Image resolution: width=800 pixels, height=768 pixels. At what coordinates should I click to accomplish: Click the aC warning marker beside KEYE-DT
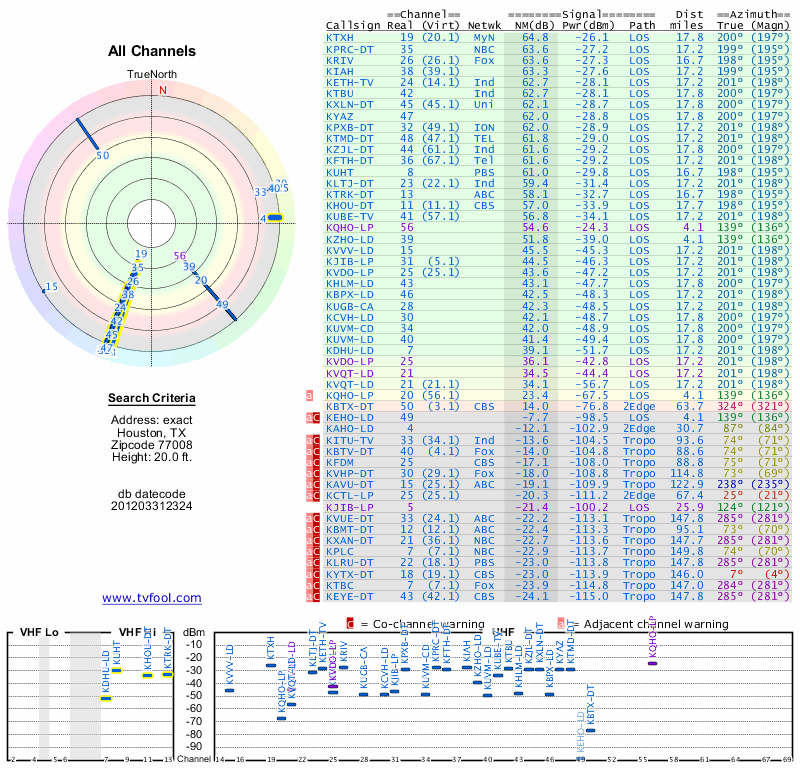click(x=313, y=597)
